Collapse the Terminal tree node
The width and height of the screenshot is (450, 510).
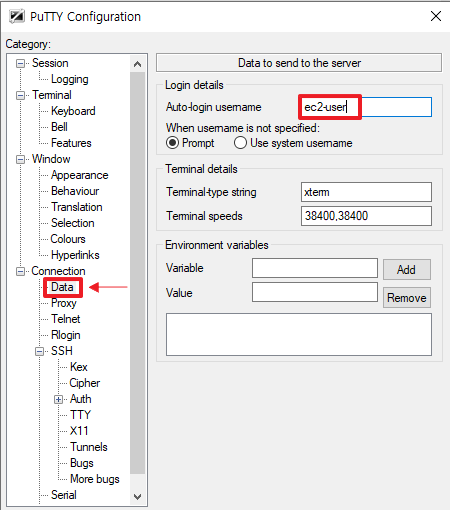[x=21, y=95]
